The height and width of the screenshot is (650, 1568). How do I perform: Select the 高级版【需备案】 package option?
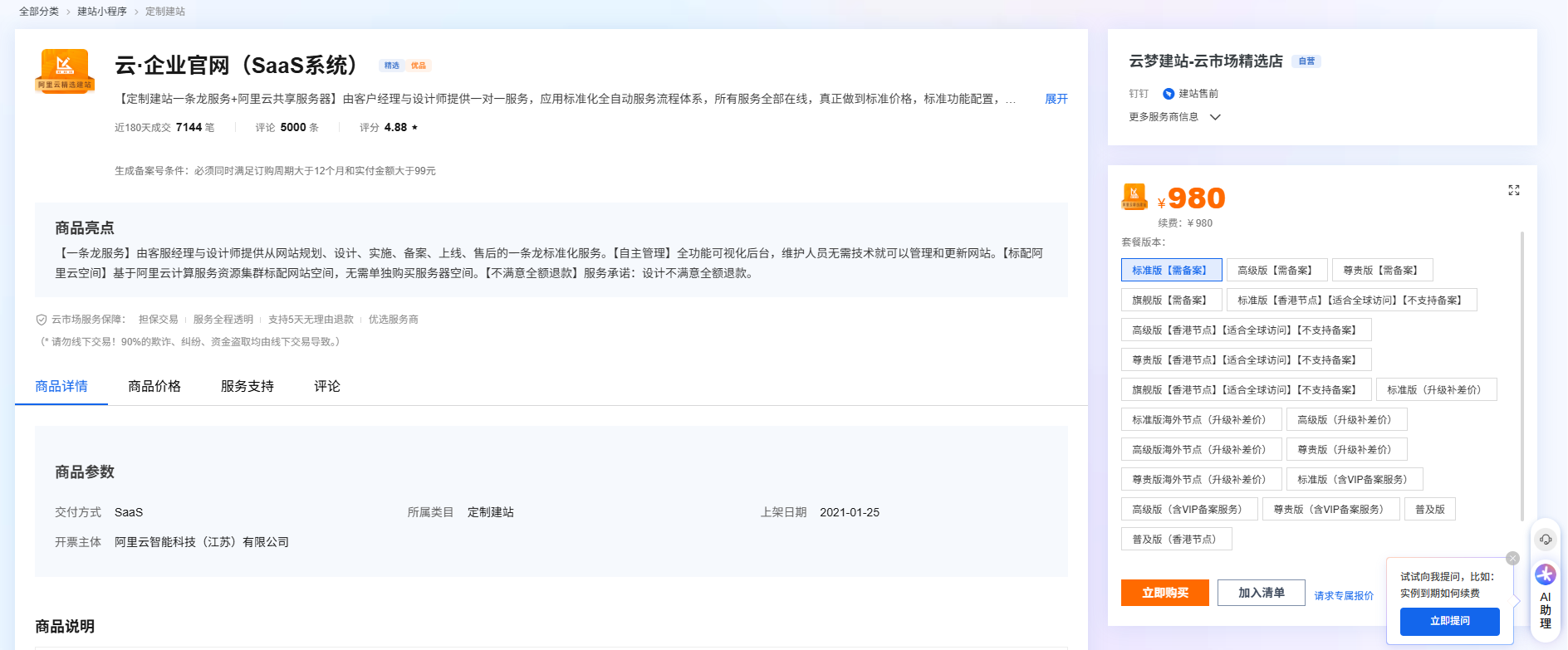coord(1276,271)
